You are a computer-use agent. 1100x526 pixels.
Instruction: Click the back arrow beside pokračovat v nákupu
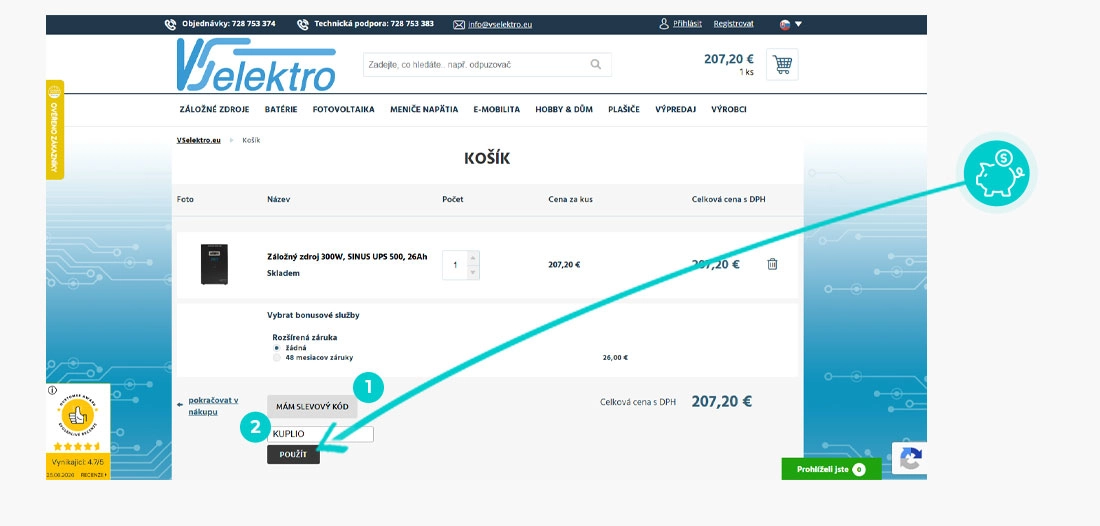(180, 405)
